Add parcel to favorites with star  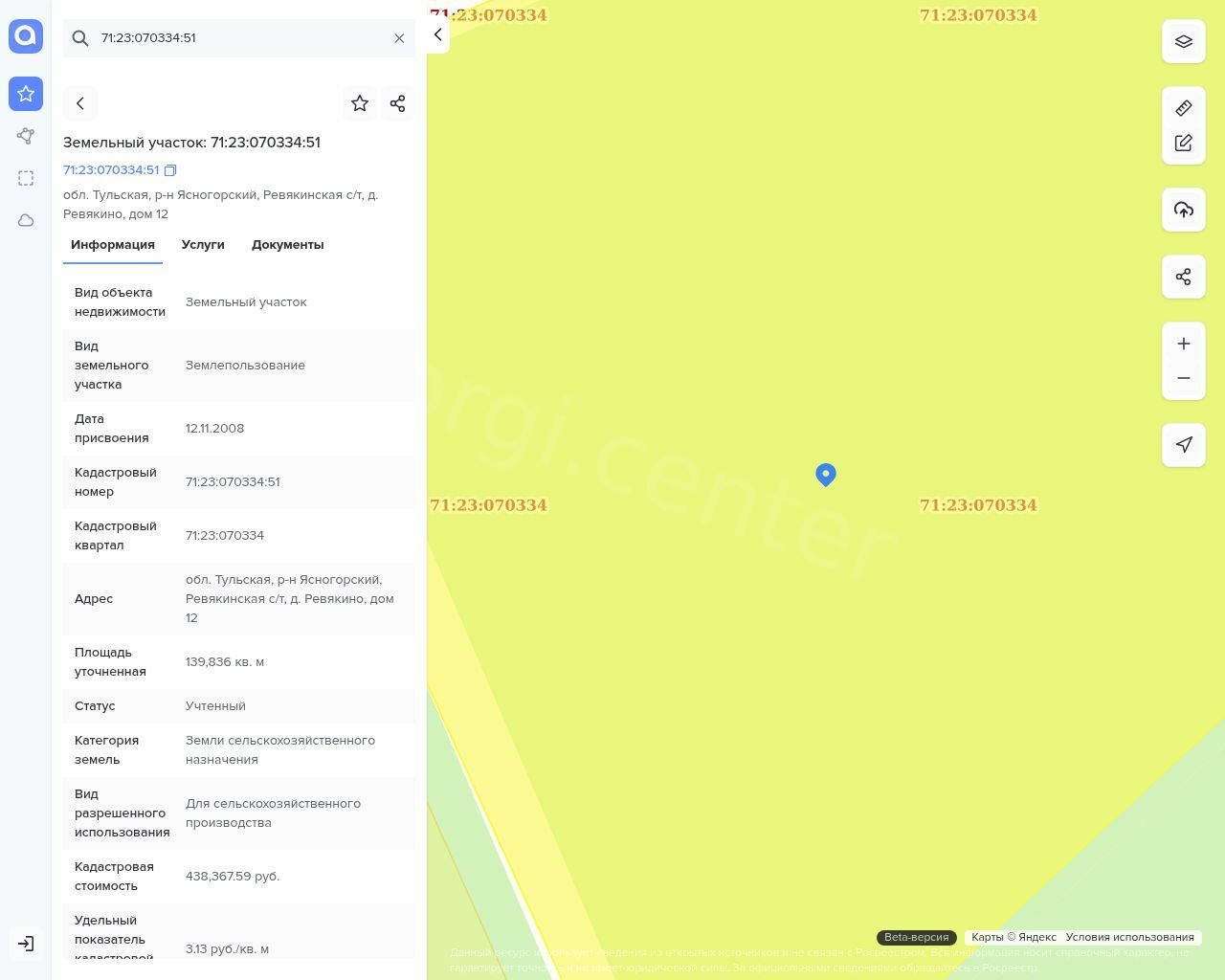click(x=360, y=103)
